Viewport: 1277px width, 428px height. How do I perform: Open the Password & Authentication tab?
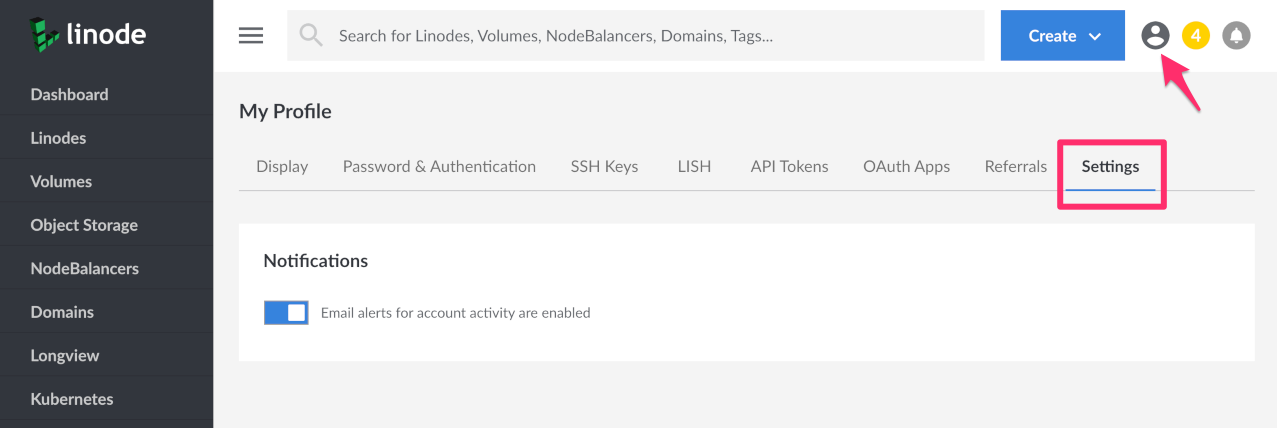(x=439, y=167)
